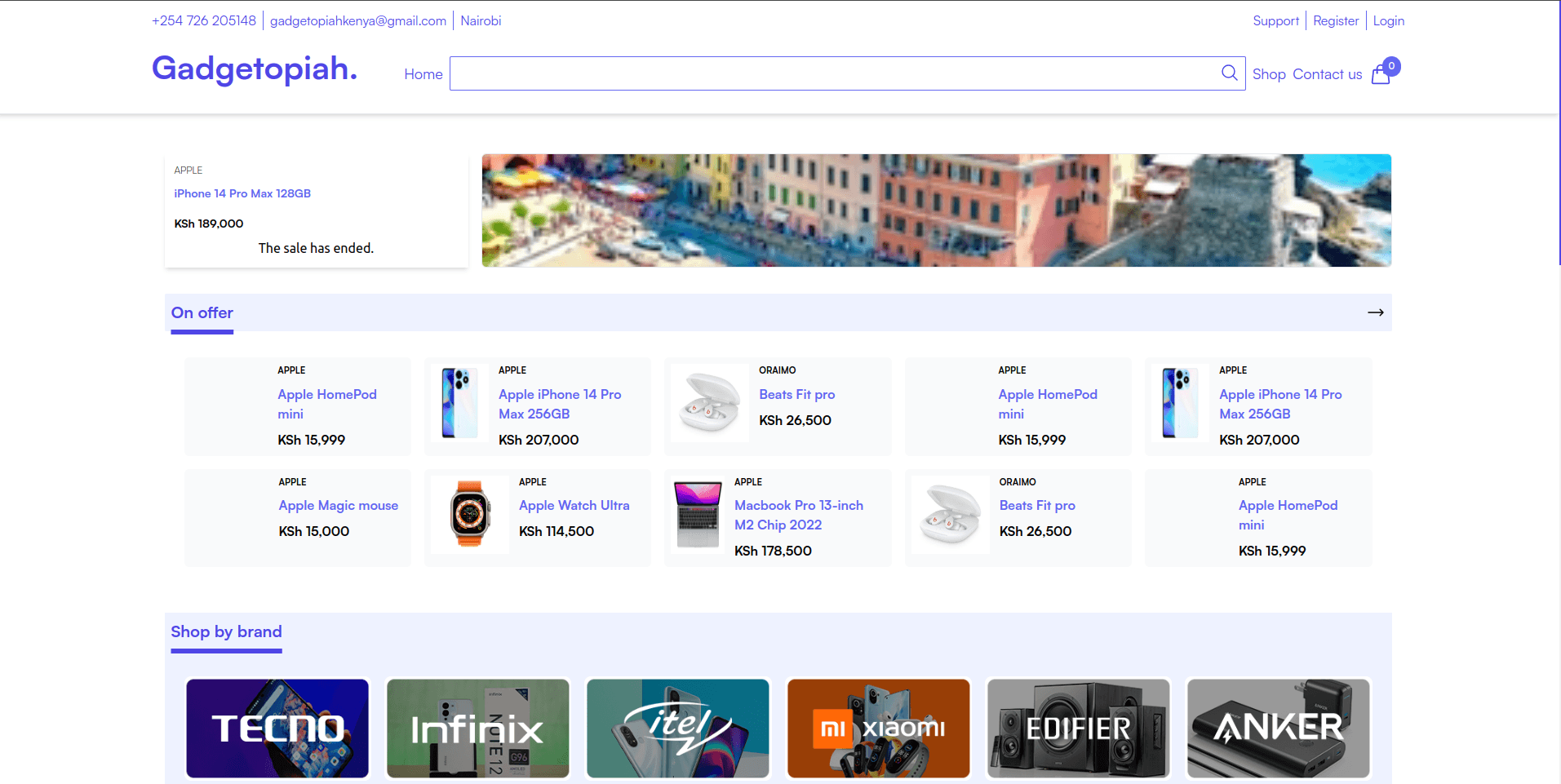Open iPhone 14 Pro Max 128GB deal
This screenshot has width=1561, height=784.
coord(242,193)
